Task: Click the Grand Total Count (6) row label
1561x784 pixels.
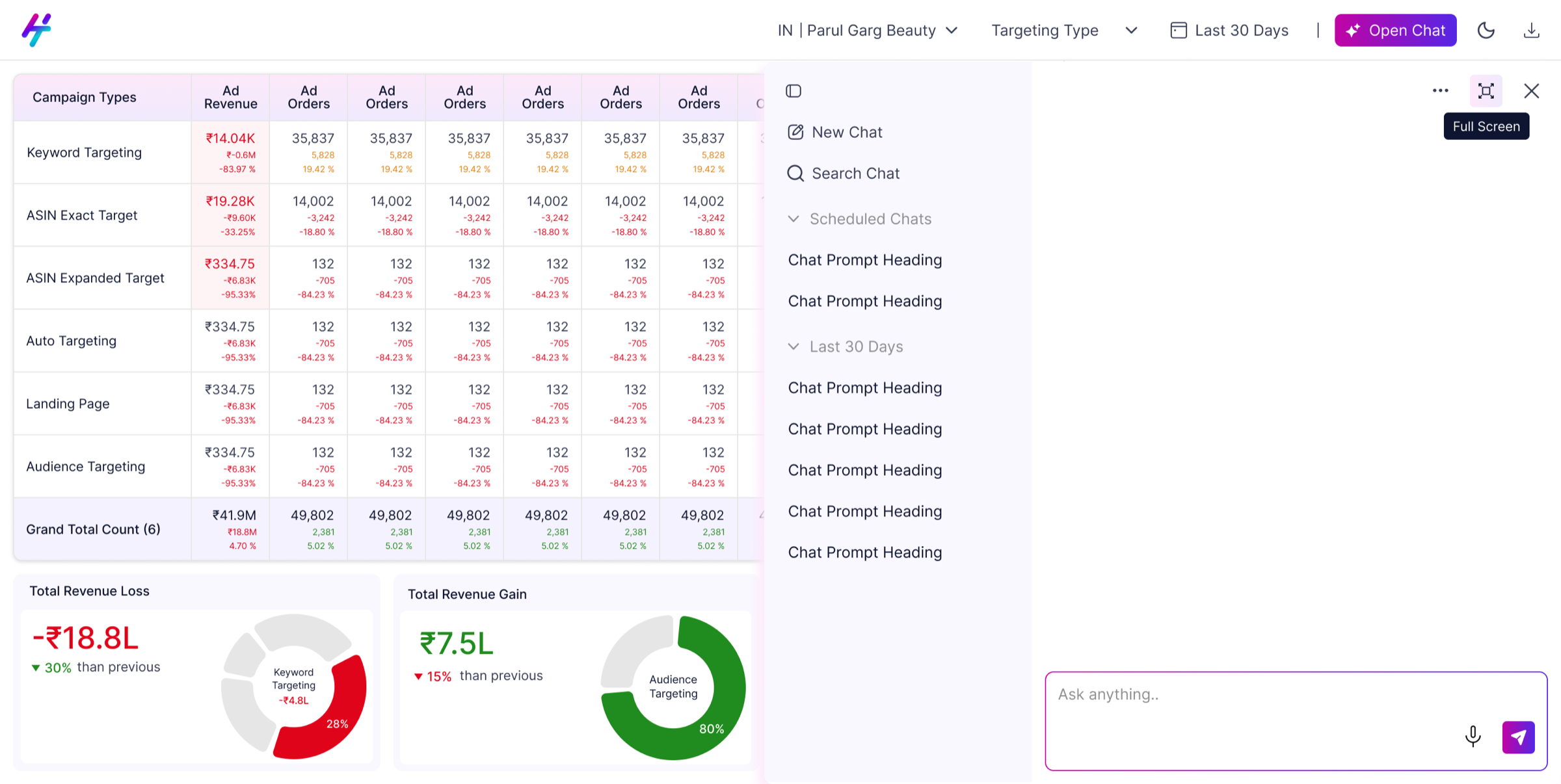Action: tap(93, 530)
